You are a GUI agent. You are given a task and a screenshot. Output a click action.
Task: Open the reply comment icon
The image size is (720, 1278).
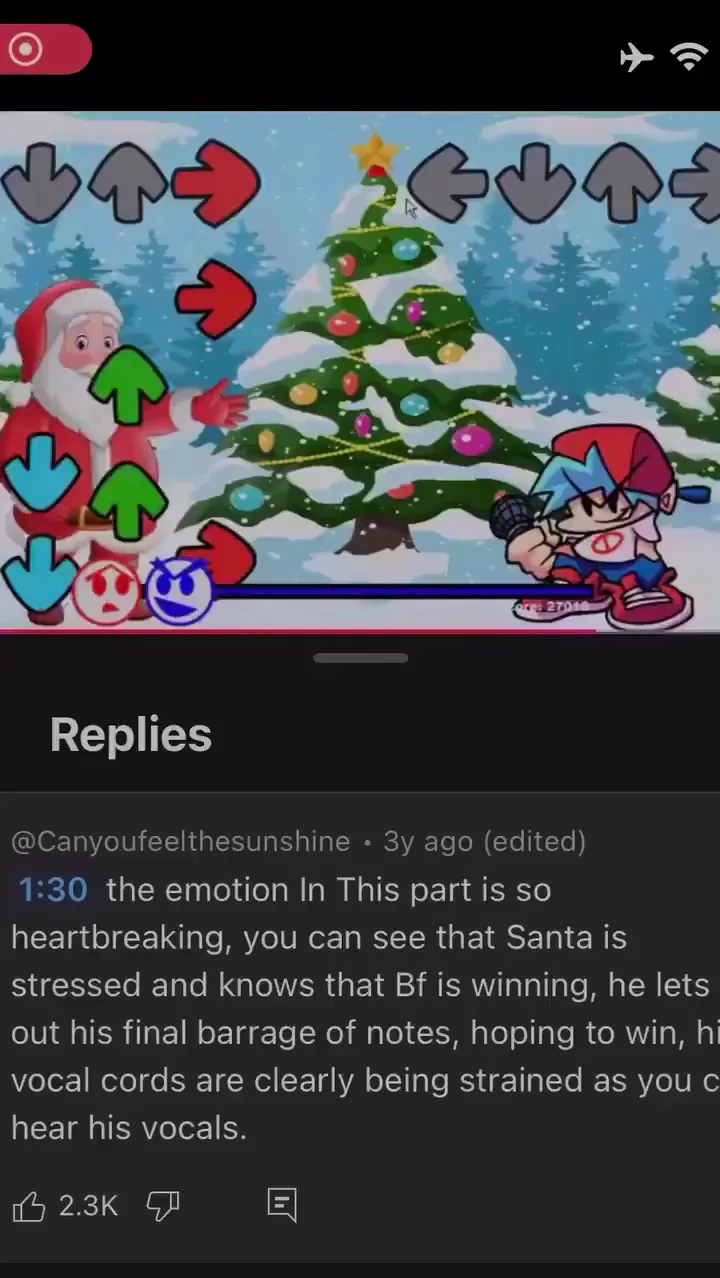tap(283, 1205)
